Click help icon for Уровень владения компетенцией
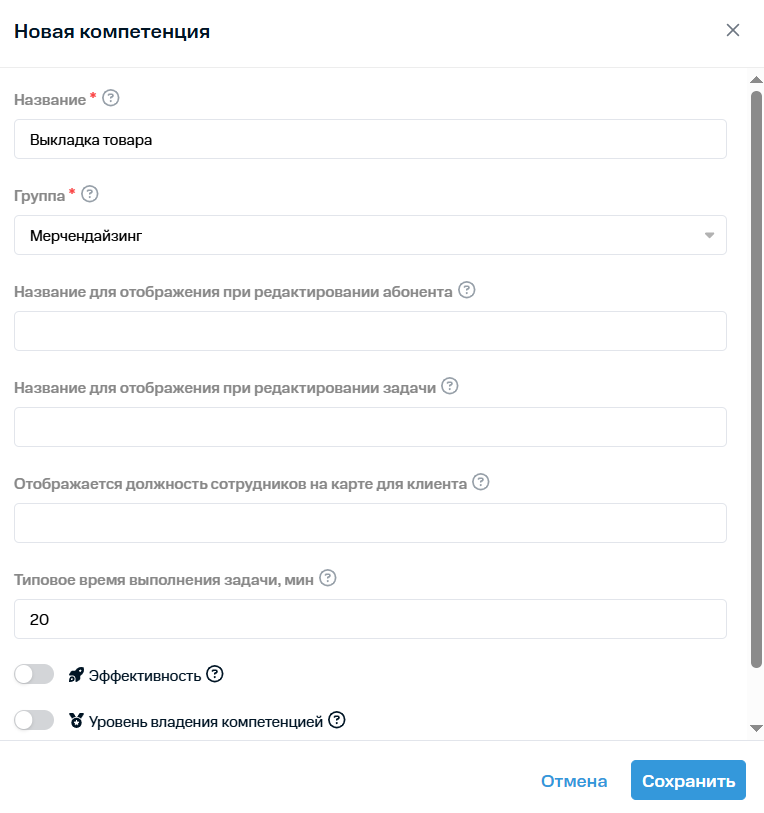This screenshot has height=813, width=764. [337, 720]
